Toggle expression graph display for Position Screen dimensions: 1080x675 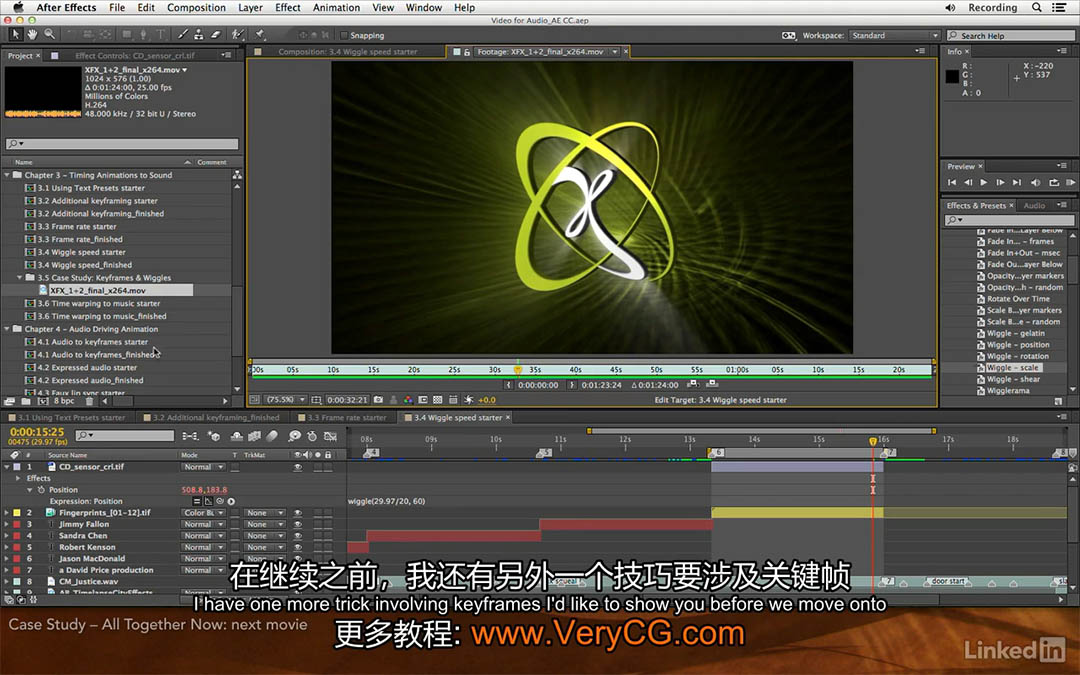coord(208,501)
